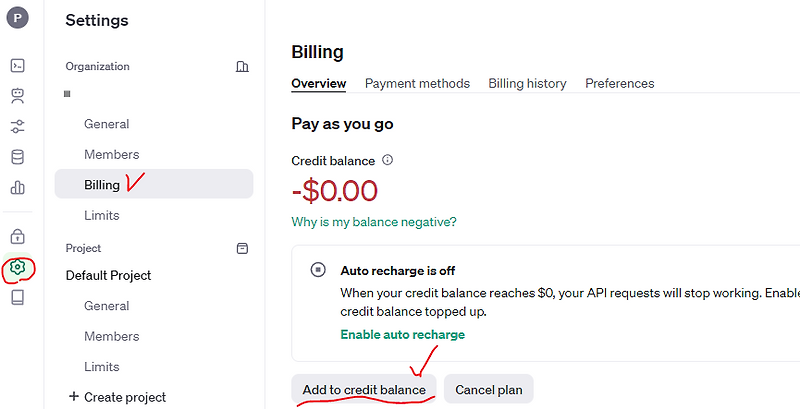Screen dimensions: 800x409
Task: Open the Fine-tuning sliders icon
Action: [x=17, y=127]
